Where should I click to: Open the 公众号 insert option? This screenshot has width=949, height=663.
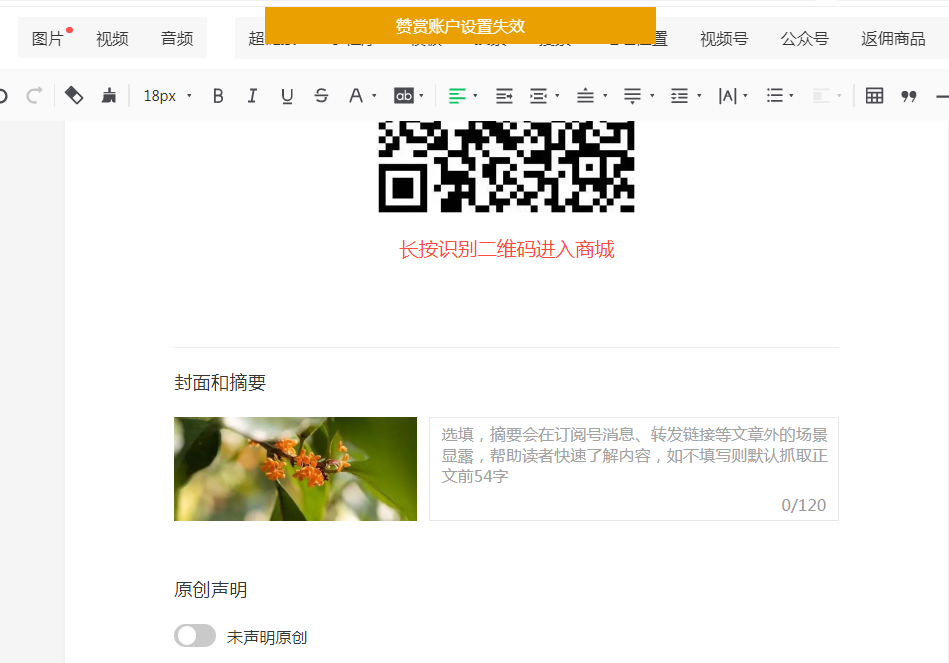coord(804,39)
